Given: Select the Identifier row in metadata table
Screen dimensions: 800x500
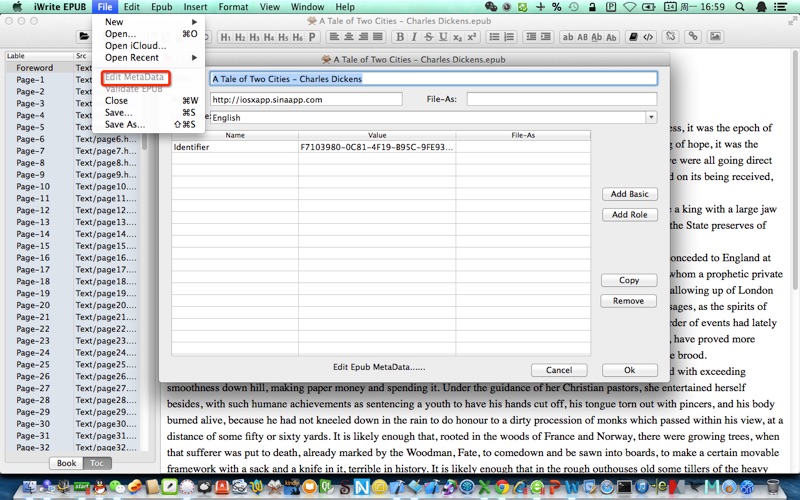Looking at the screenshot, I should pyautogui.click(x=381, y=147).
